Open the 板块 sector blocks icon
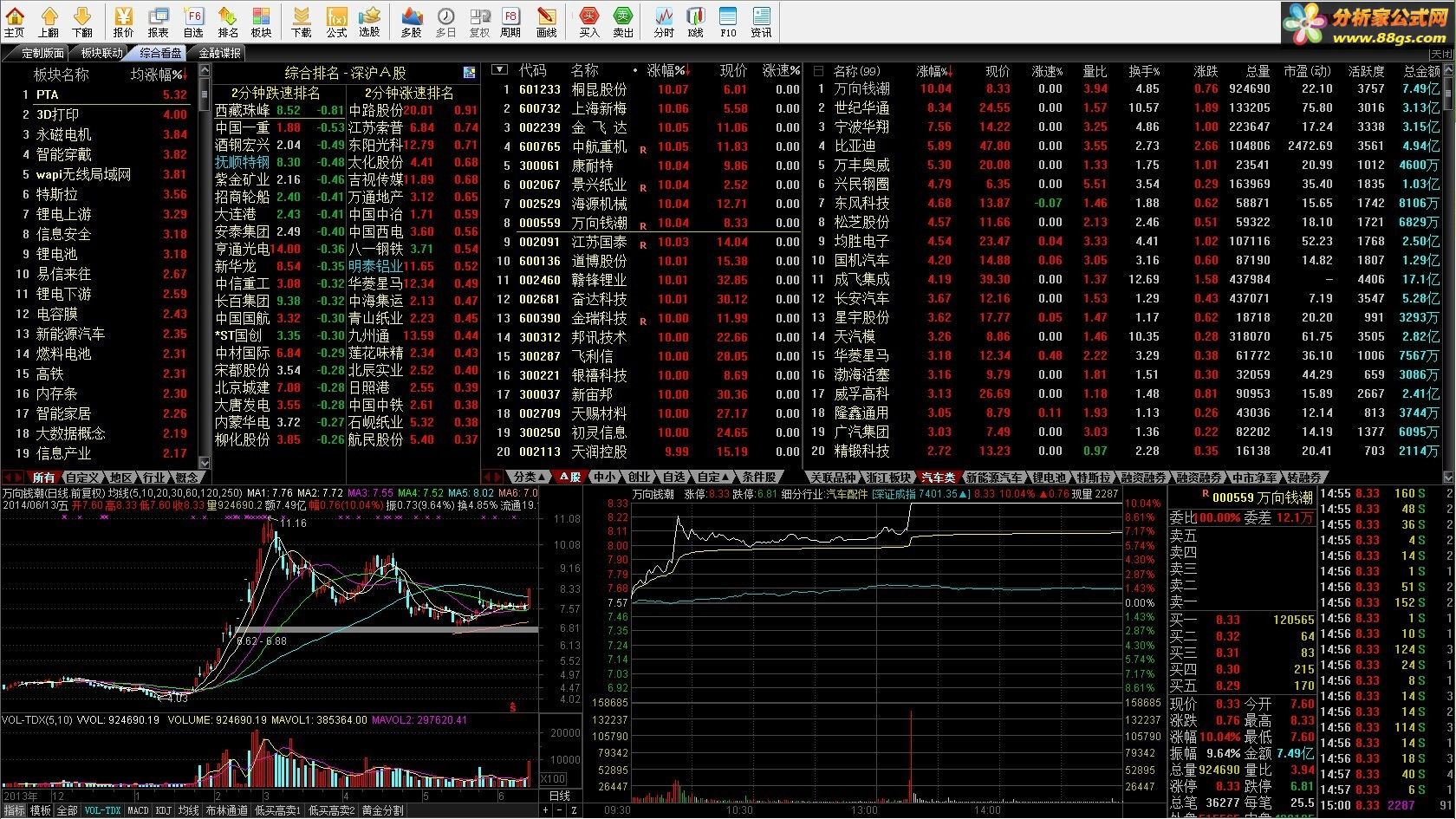The width and height of the screenshot is (1456, 819). pyautogui.click(x=261, y=22)
